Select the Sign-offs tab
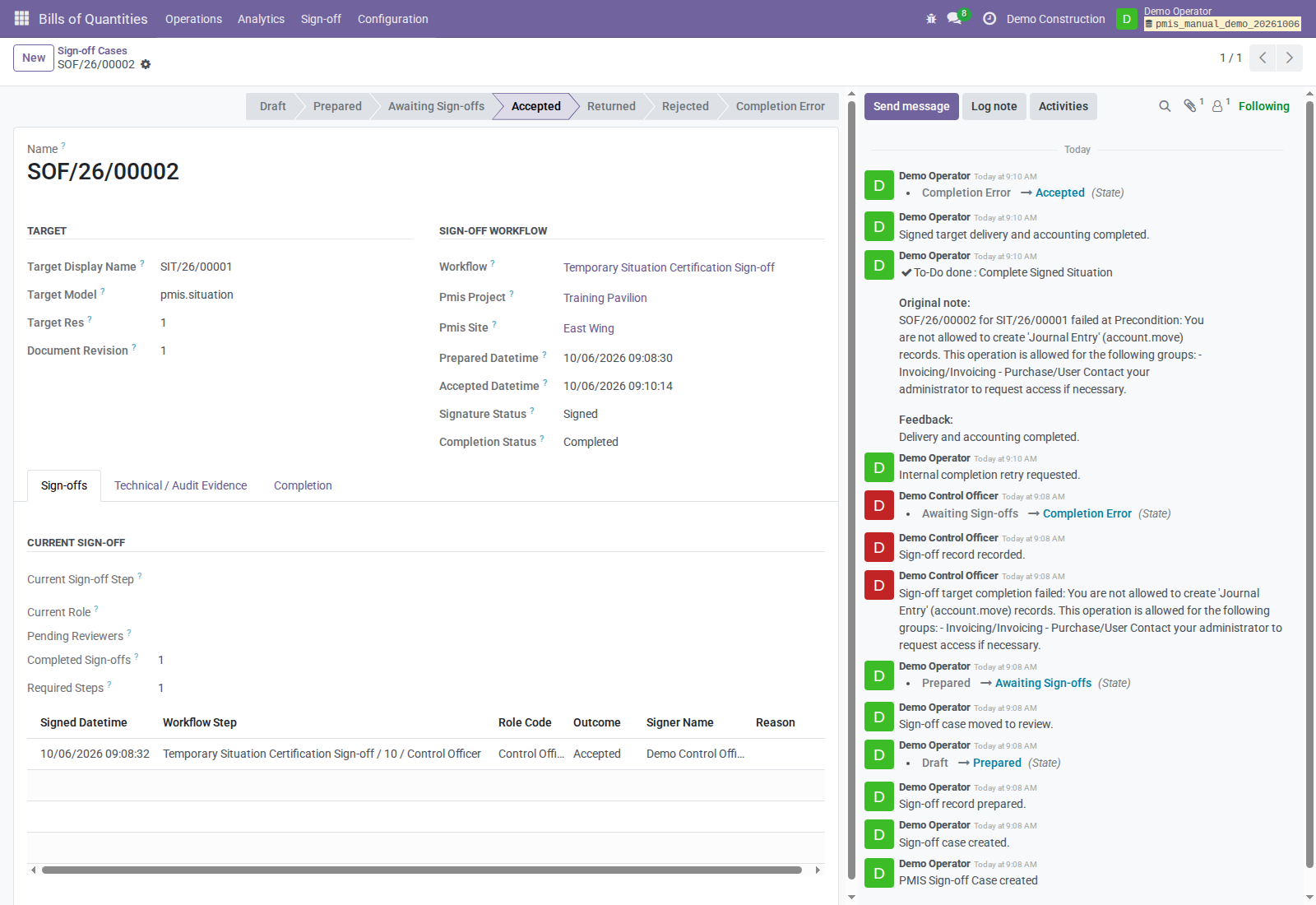Screen dimensions: 1316x905 64,485
